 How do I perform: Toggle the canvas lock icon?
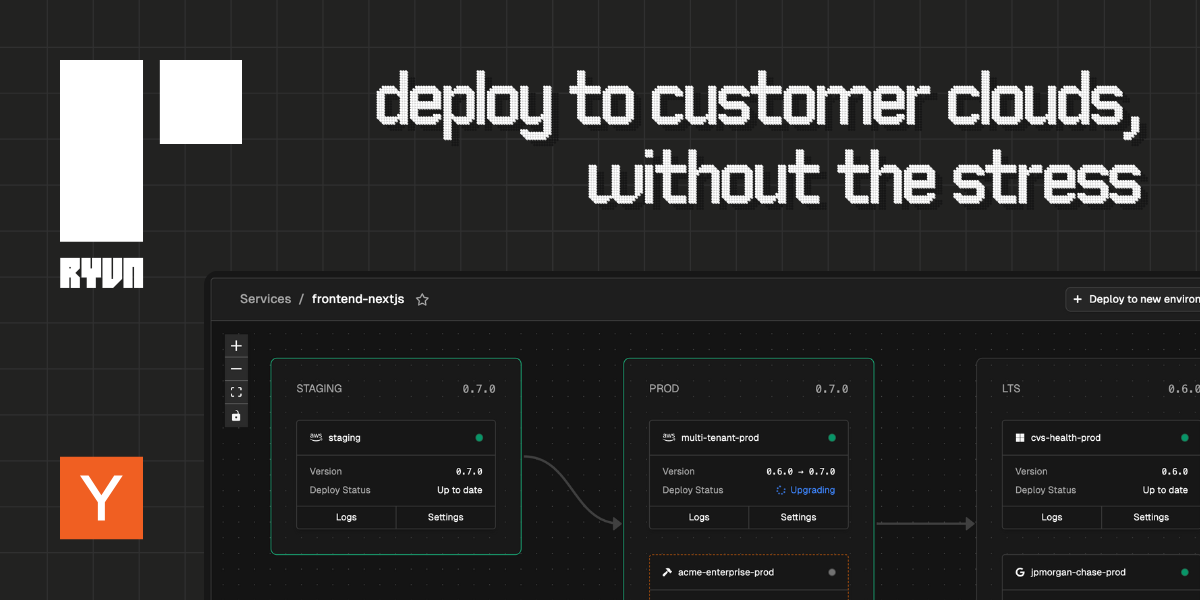236,416
